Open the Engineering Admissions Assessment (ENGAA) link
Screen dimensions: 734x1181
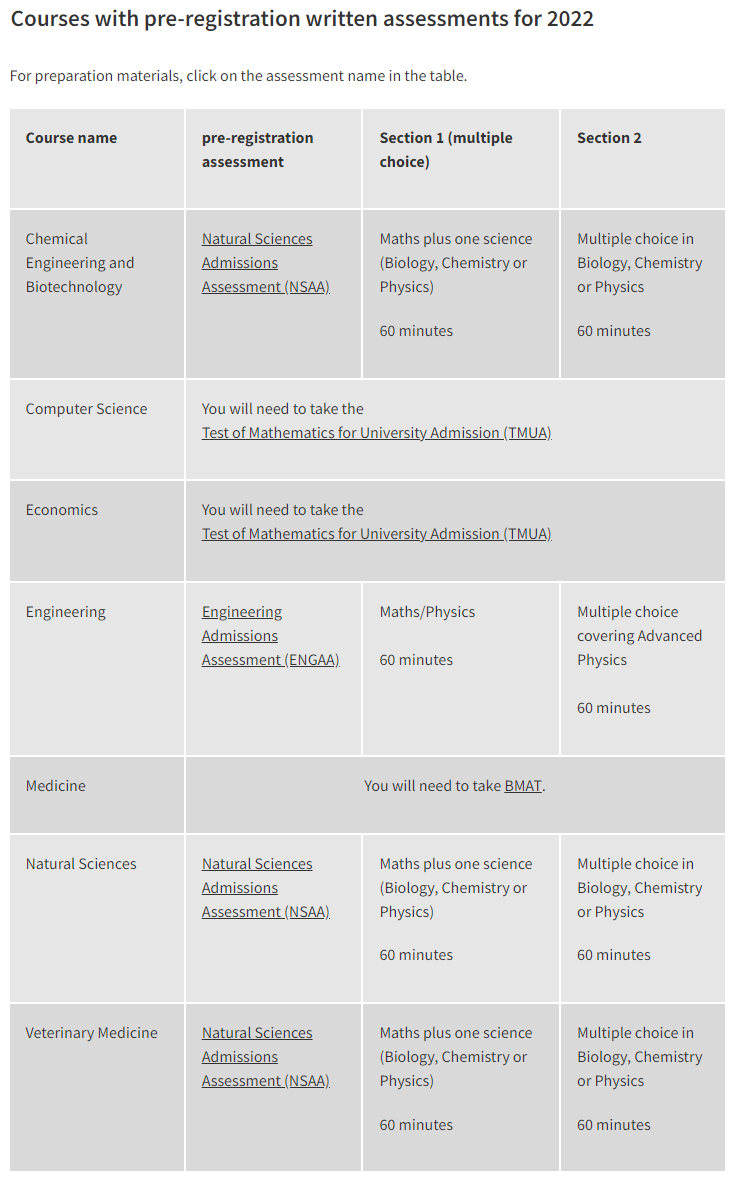[x=270, y=636]
